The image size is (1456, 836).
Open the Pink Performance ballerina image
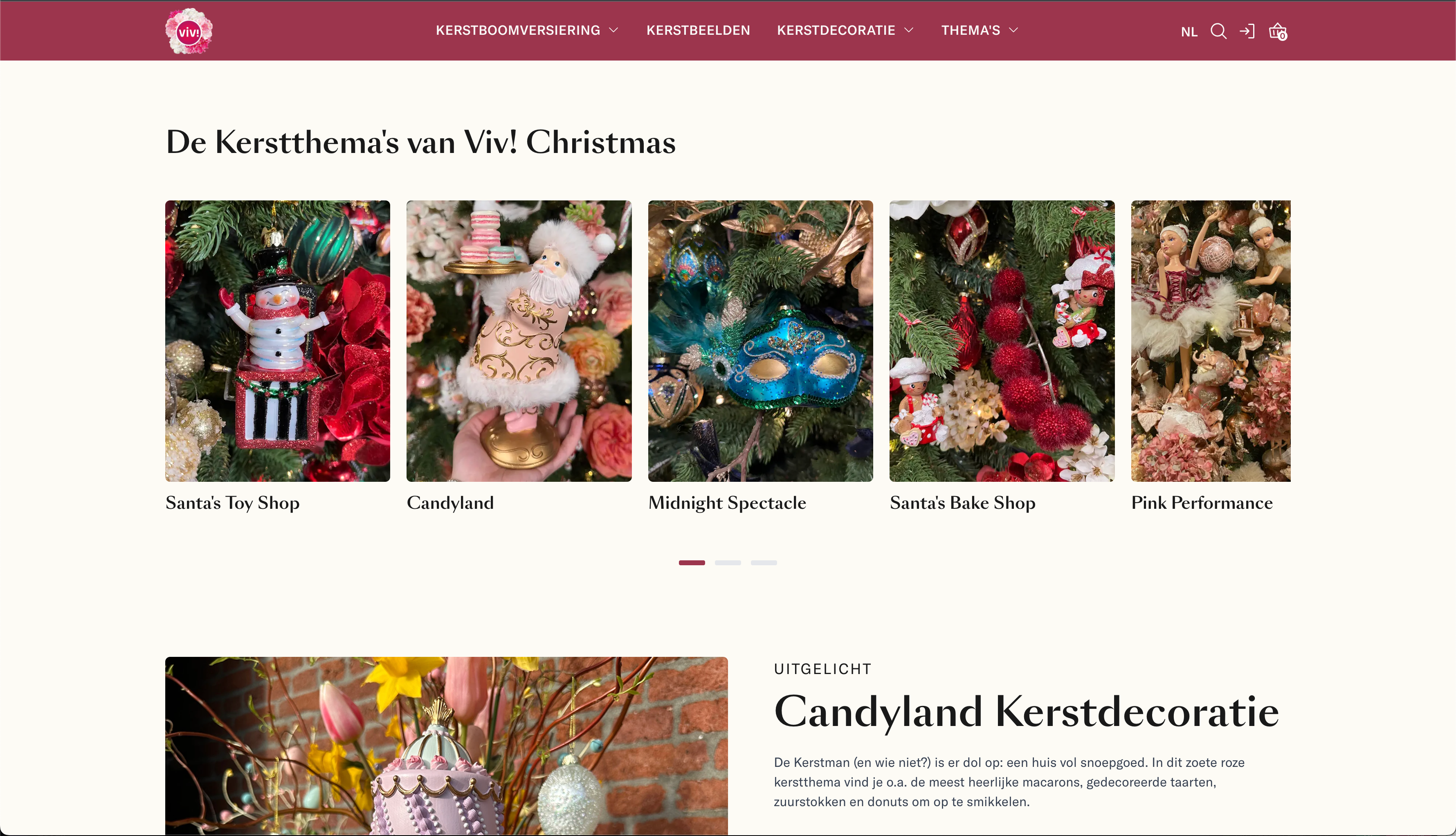1211,341
